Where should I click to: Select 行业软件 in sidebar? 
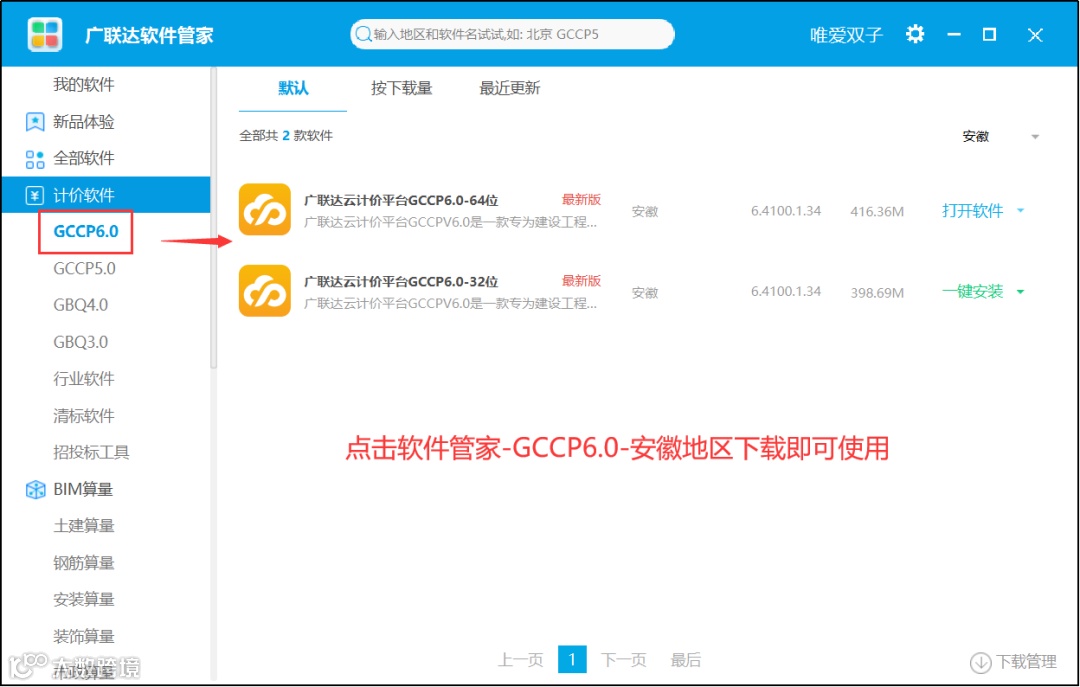click(84, 379)
